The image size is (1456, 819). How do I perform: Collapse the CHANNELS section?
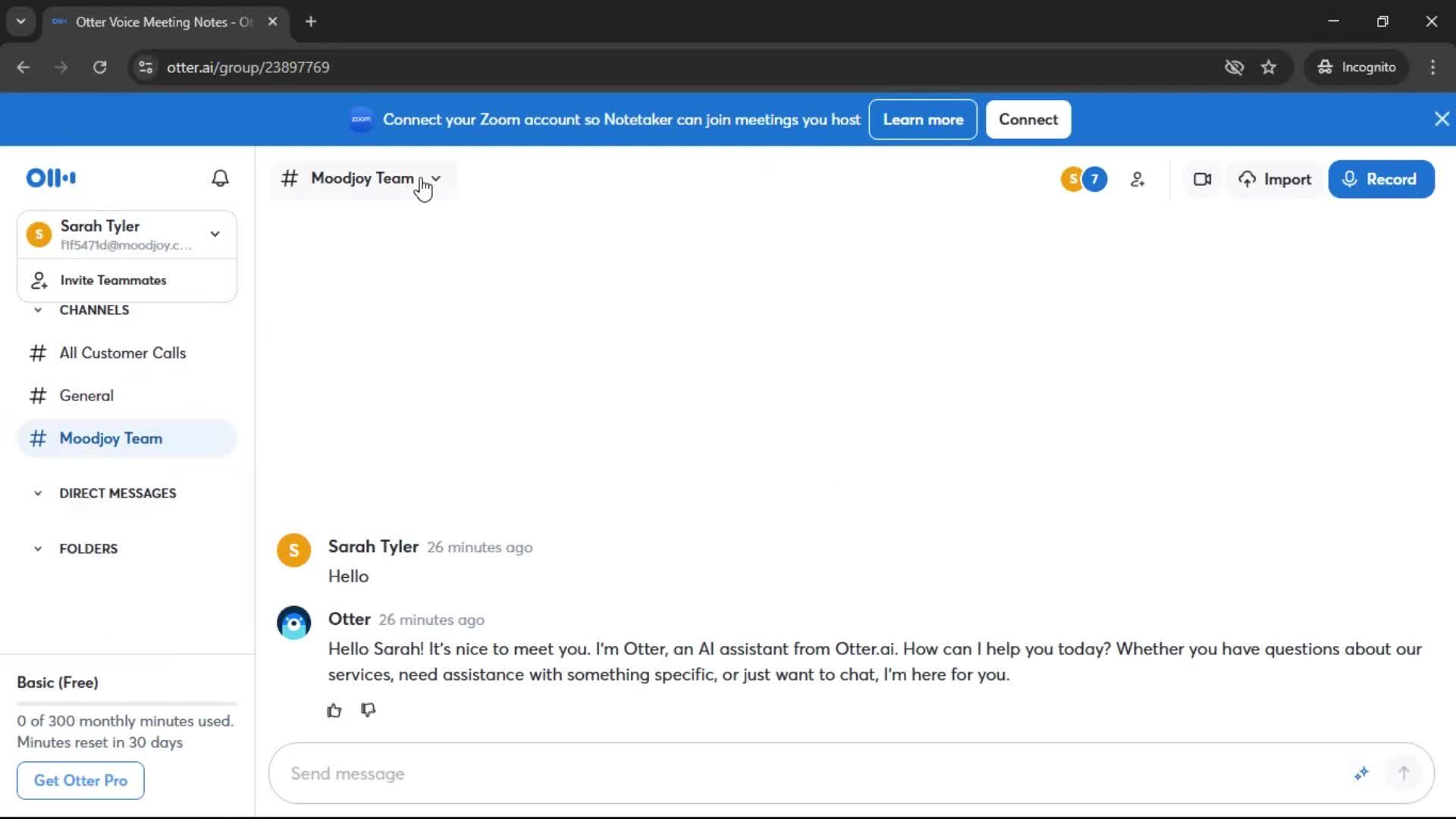38,310
